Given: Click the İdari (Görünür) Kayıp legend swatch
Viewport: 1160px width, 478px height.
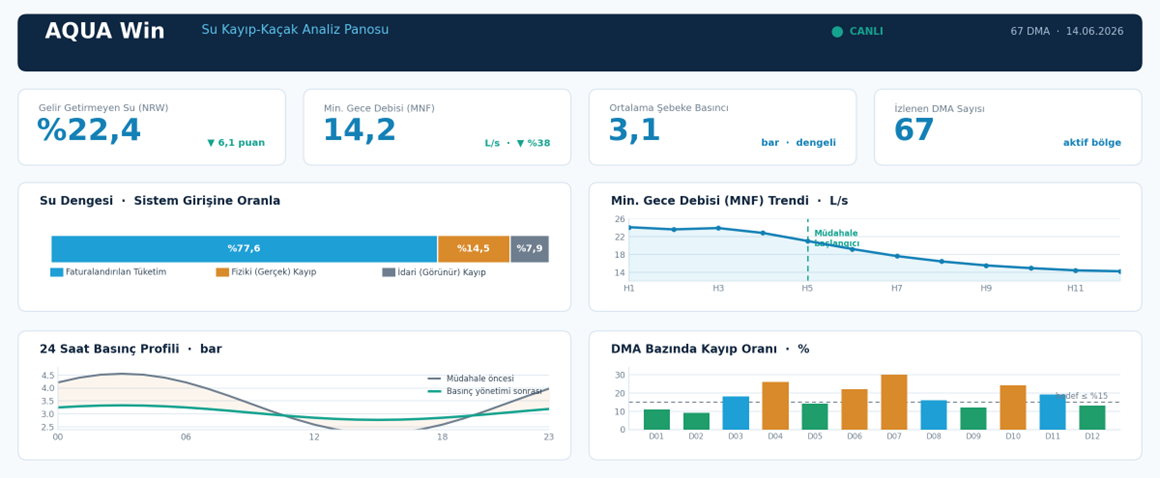Looking at the screenshot, I should (388, 272).
